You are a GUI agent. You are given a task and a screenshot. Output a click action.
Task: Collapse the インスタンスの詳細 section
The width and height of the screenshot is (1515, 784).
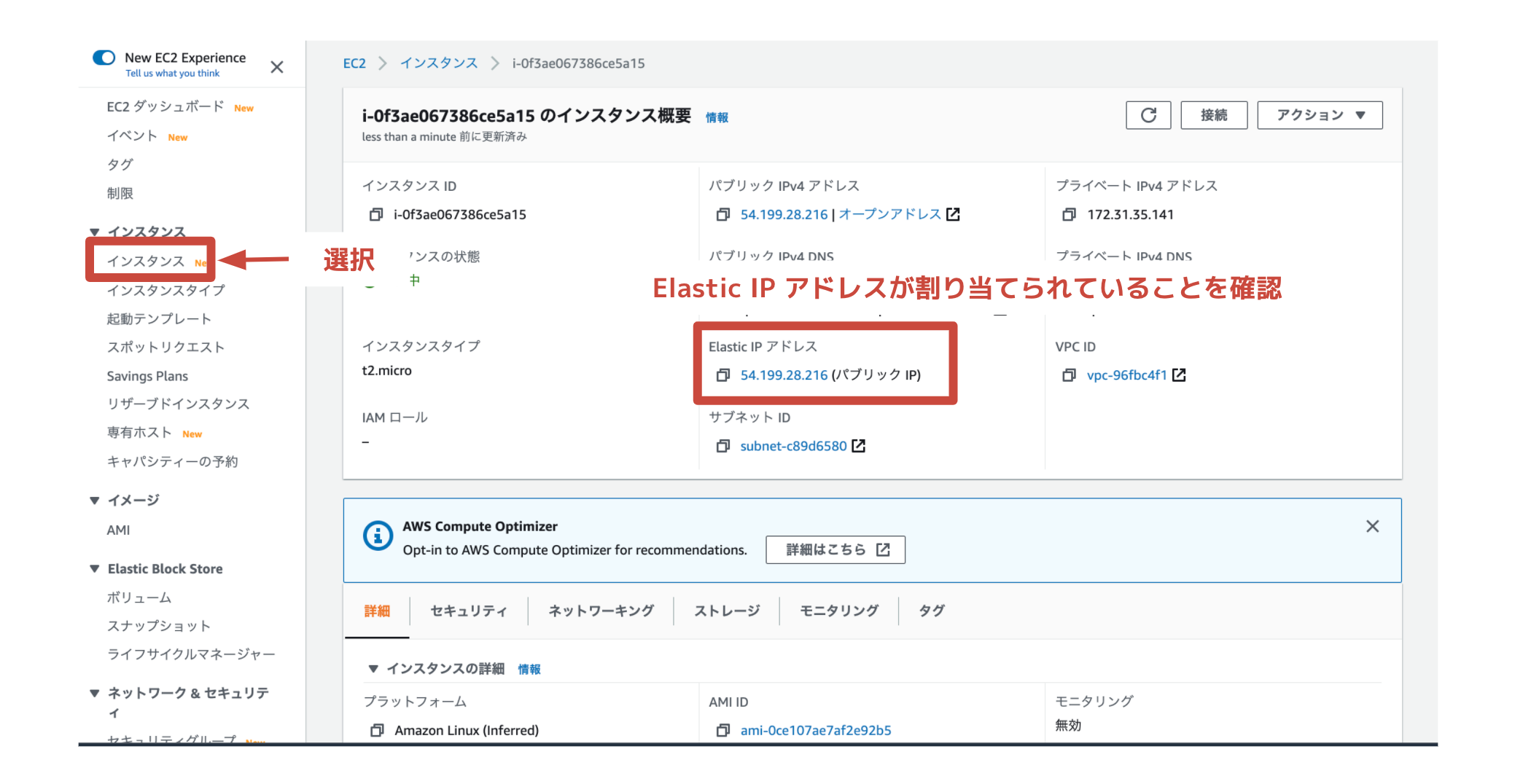(373, 669)
